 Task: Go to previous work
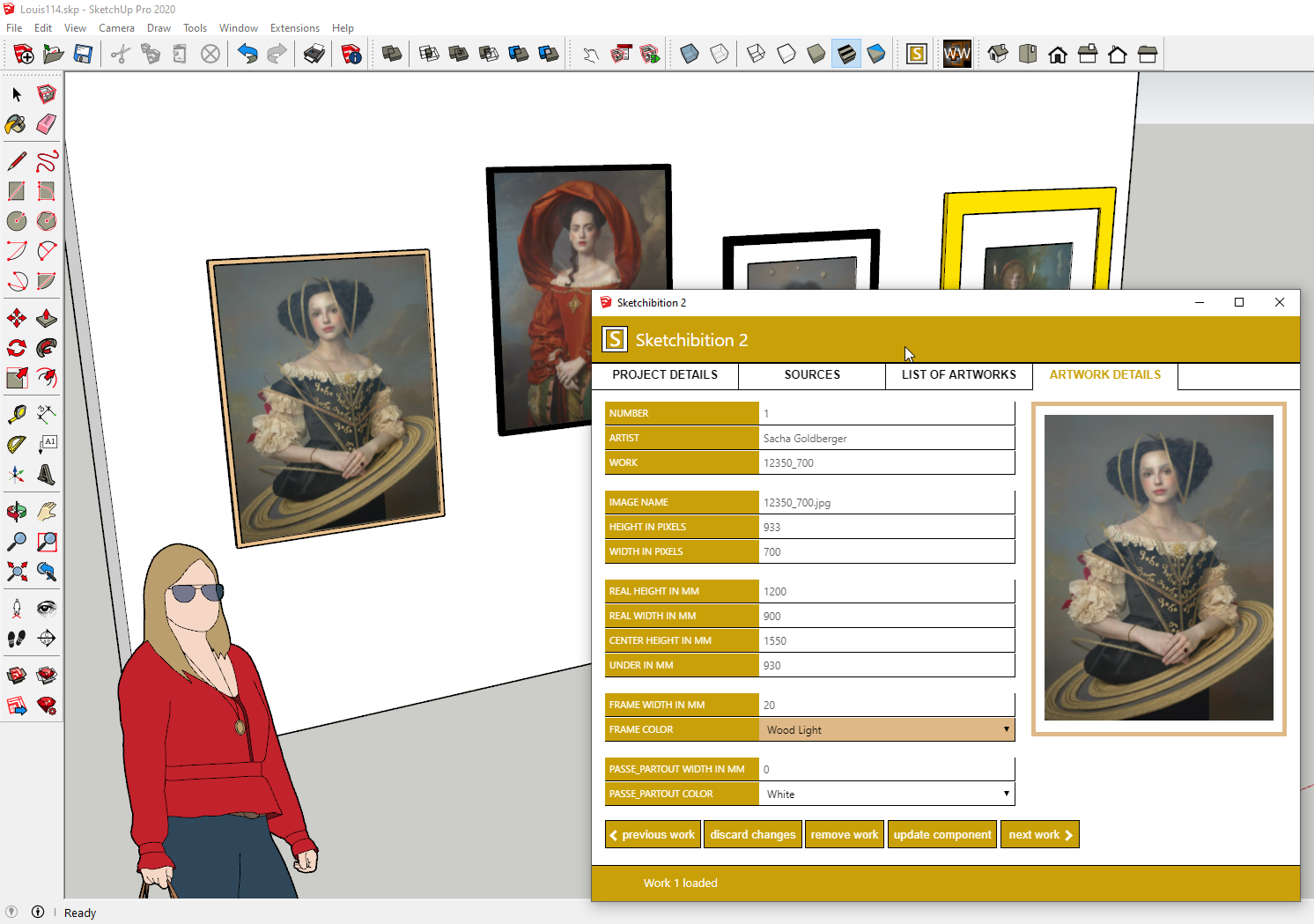[653, 834]
